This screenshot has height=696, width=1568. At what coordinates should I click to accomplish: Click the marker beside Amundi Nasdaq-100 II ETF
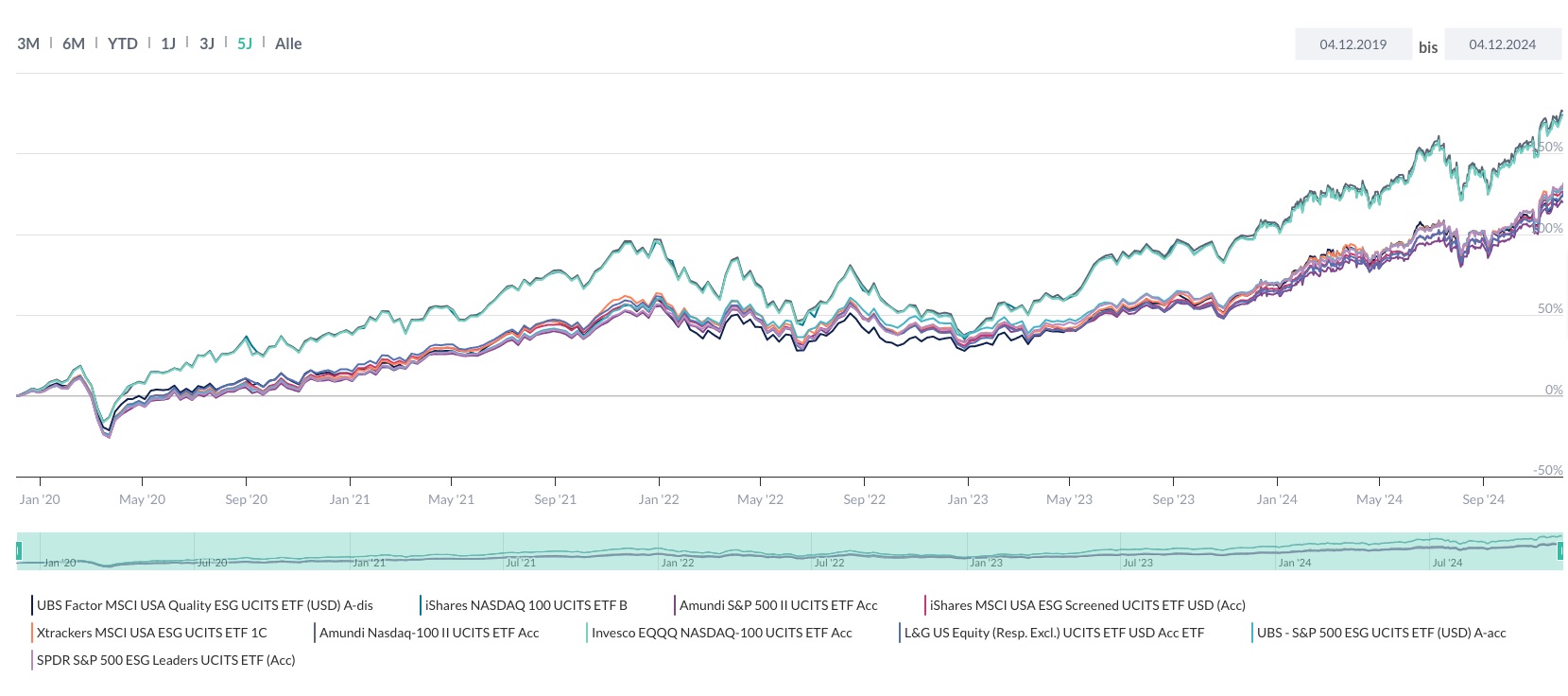coord(313,632)
